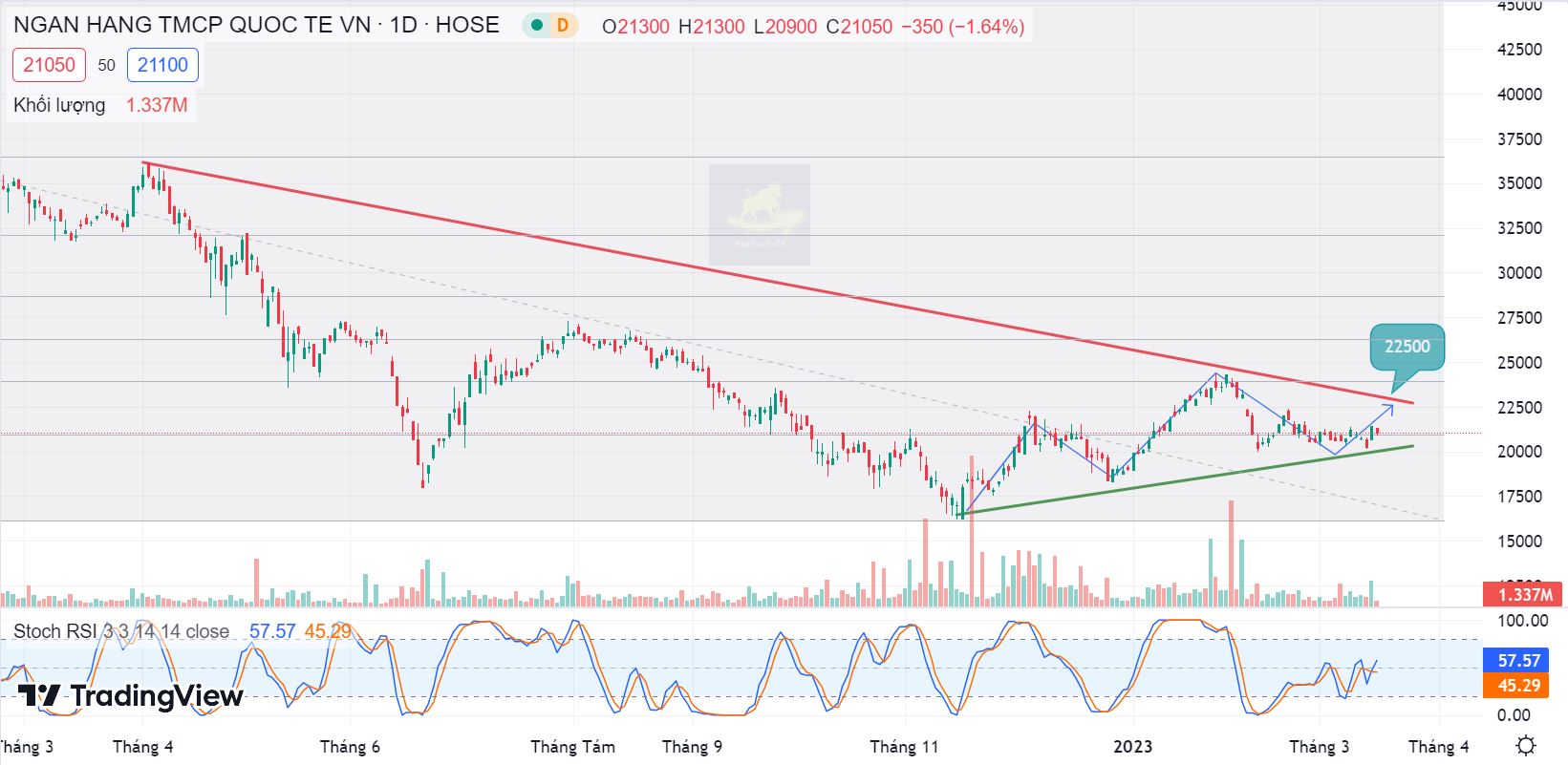The width and height of the screenshot is (1568, 765).
Task: Select the red descending trendline
Action: pyautogui.click(x=764, y=279)
